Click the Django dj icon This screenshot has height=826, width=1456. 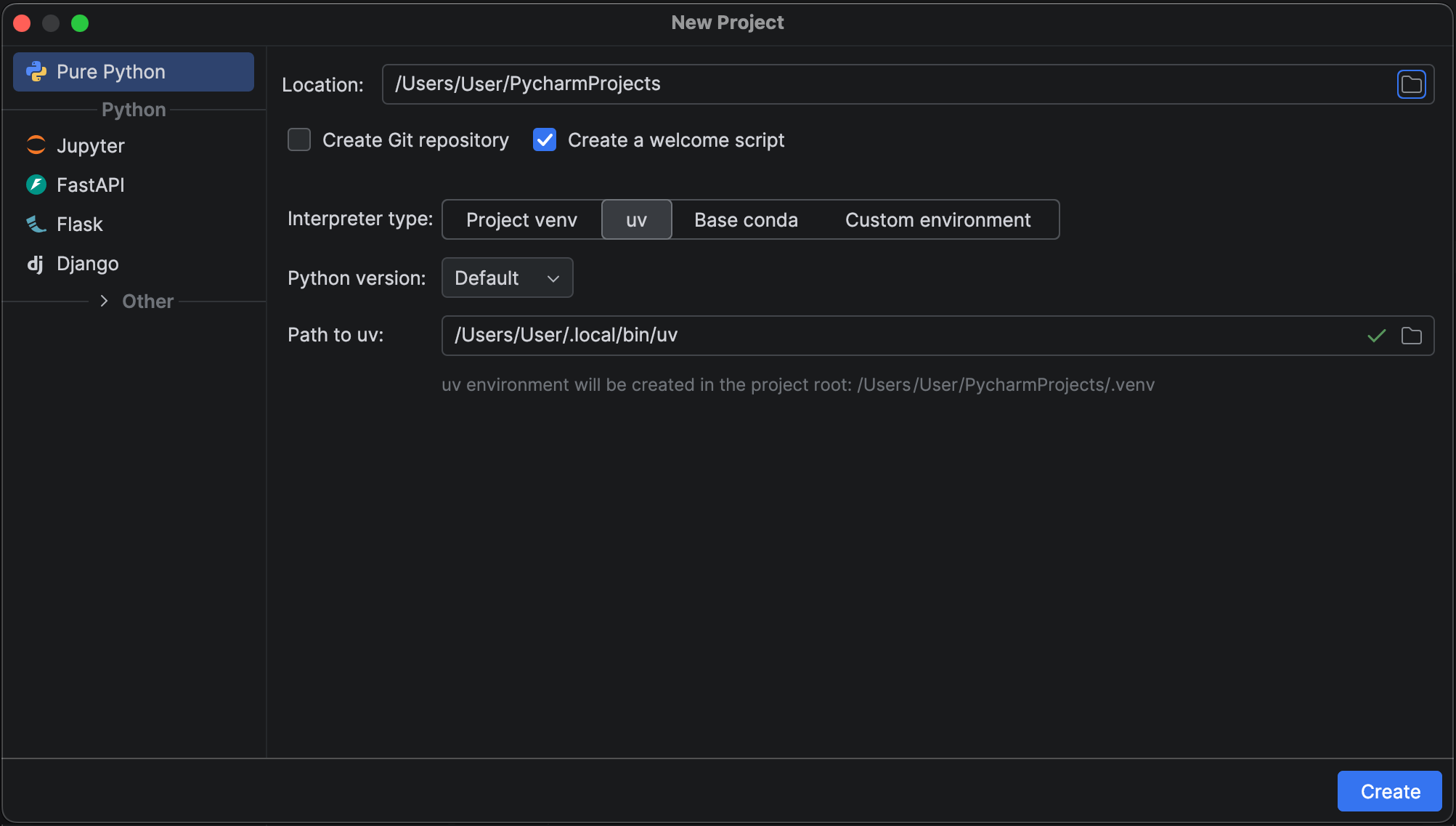coord(35,263)
